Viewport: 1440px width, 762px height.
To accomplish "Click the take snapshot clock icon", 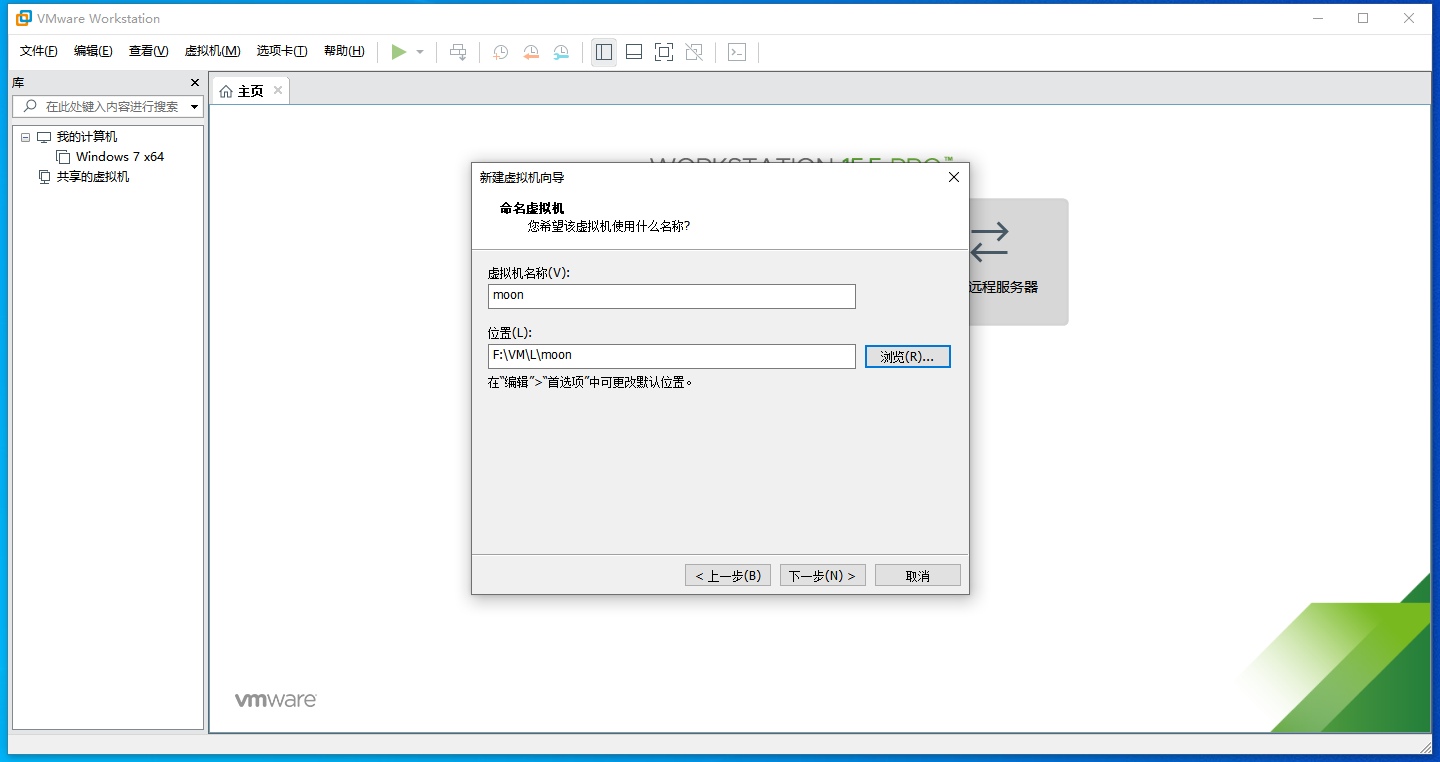I will click(501, 52).
